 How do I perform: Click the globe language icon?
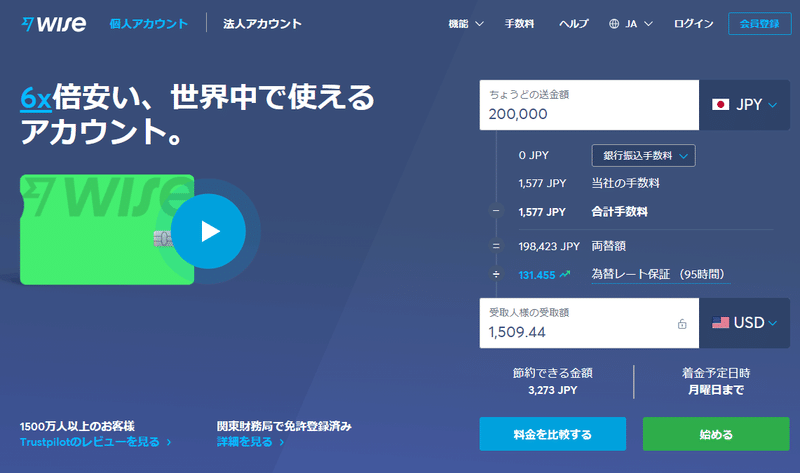point(614,23)
